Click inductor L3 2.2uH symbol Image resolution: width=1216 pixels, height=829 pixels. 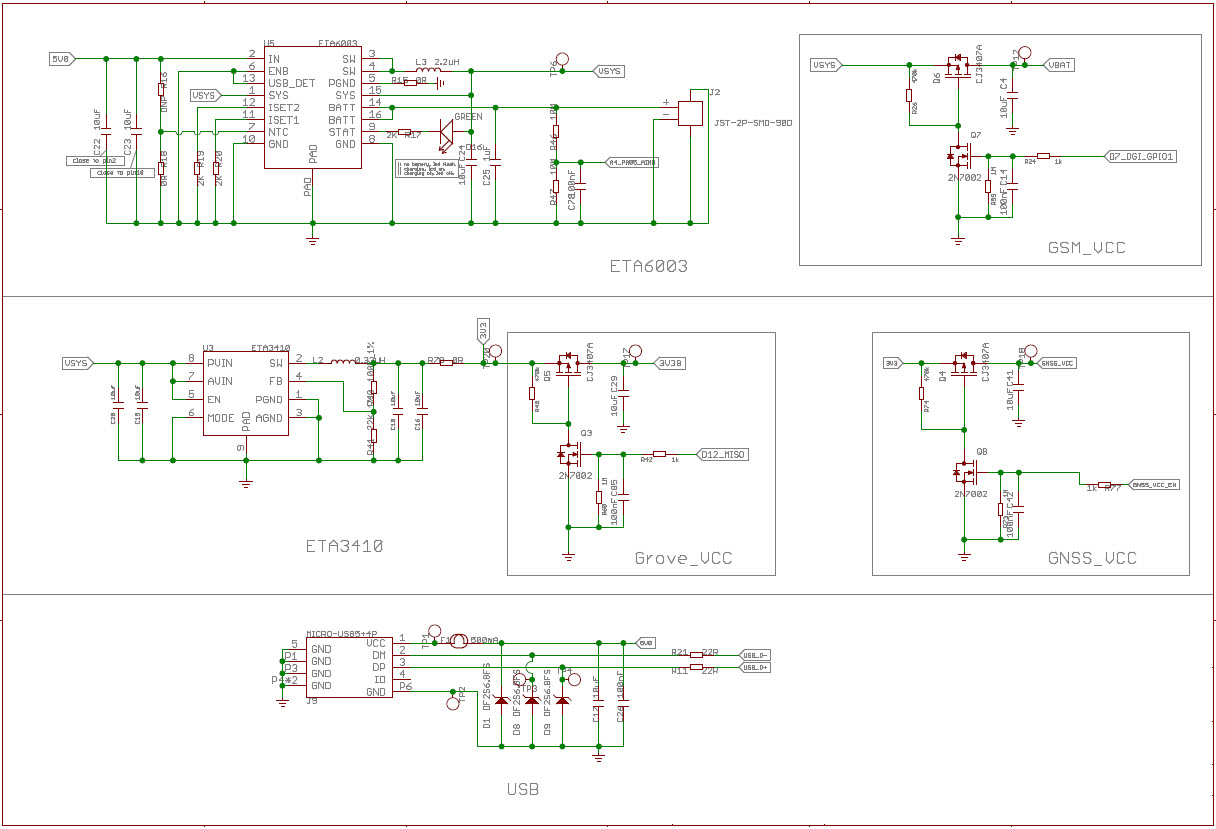[x=430, y=72]
